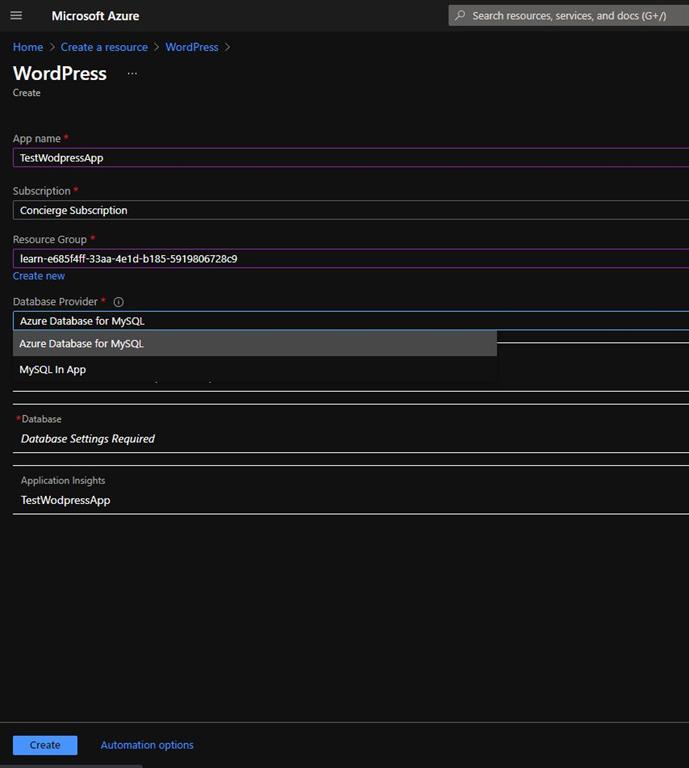Click the blue Create button
The width and height of the screenshot is (689, 768).
45,745
